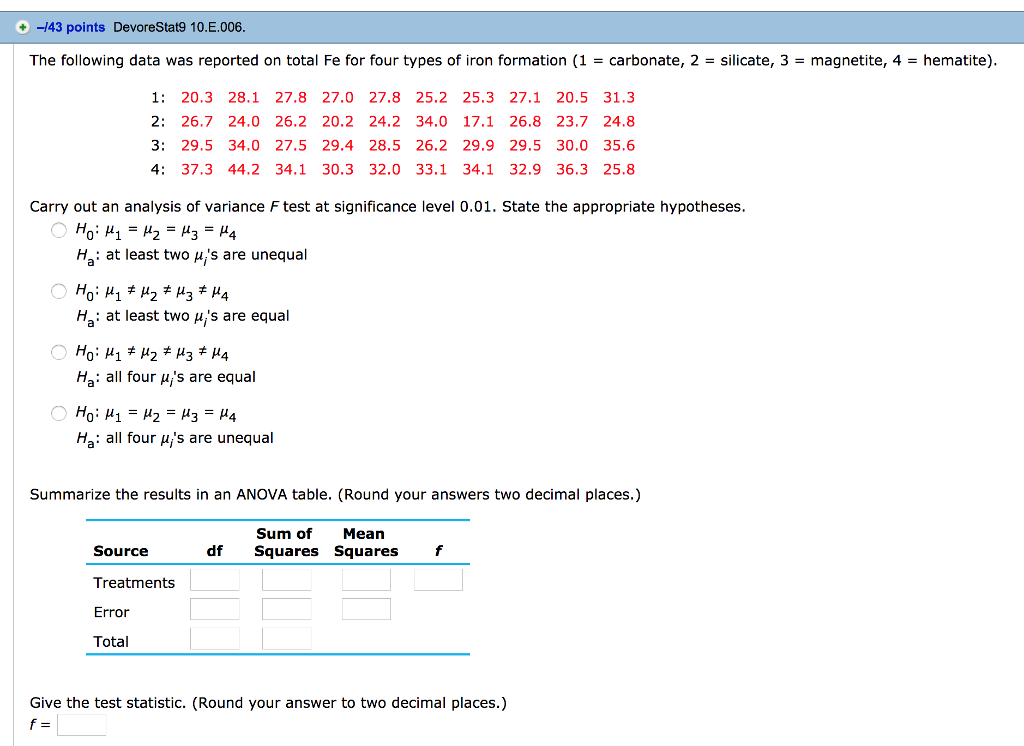Click the Treatments Mean Squares field
The image size is (1024, 746).
[366, 578]
